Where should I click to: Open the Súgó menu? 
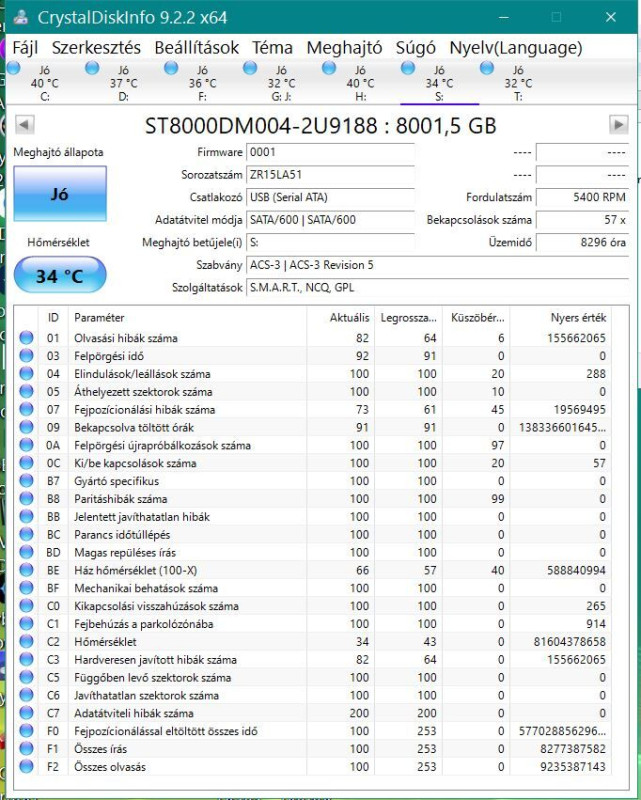[415, 48]
